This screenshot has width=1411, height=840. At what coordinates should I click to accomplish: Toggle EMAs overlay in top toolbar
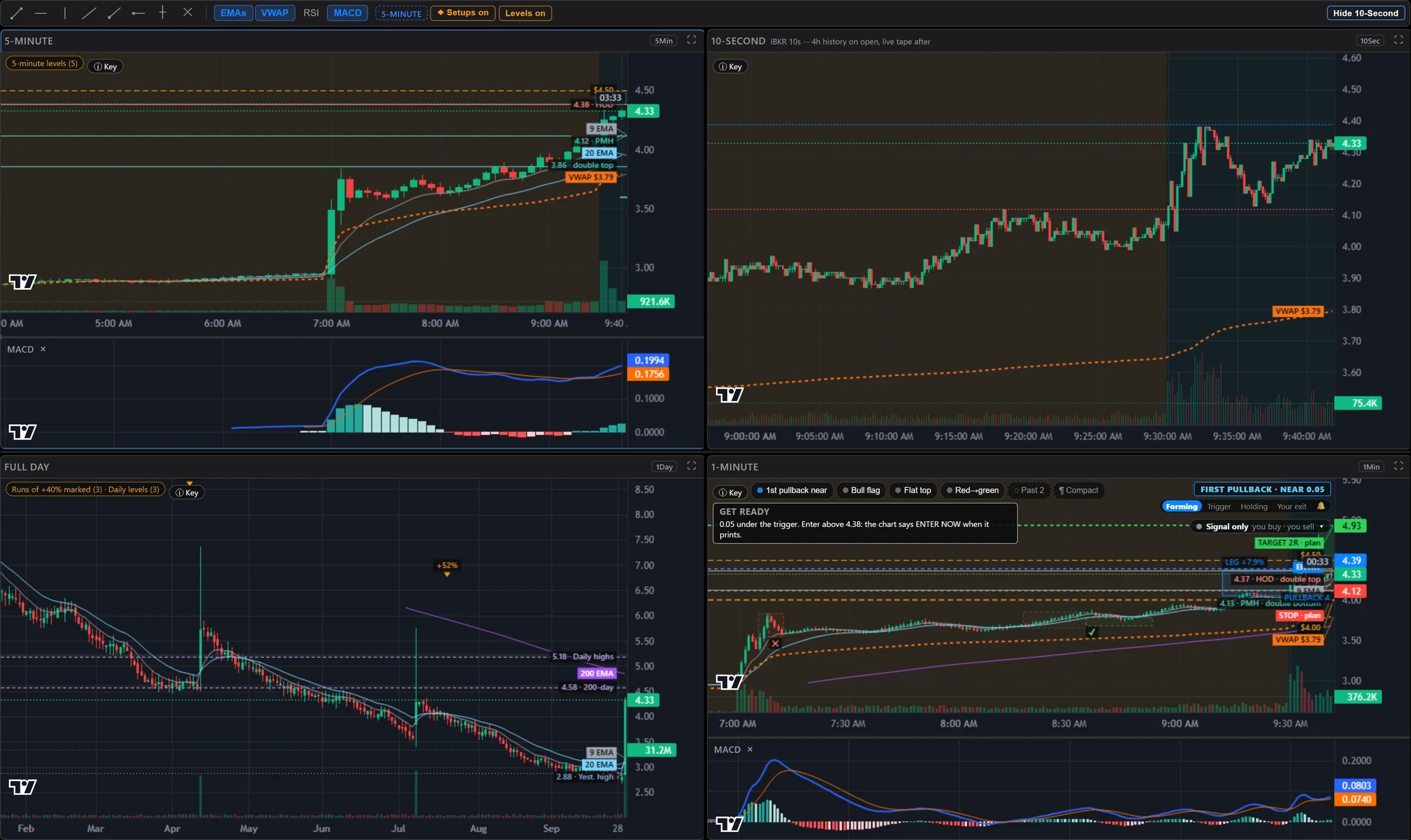233,13
